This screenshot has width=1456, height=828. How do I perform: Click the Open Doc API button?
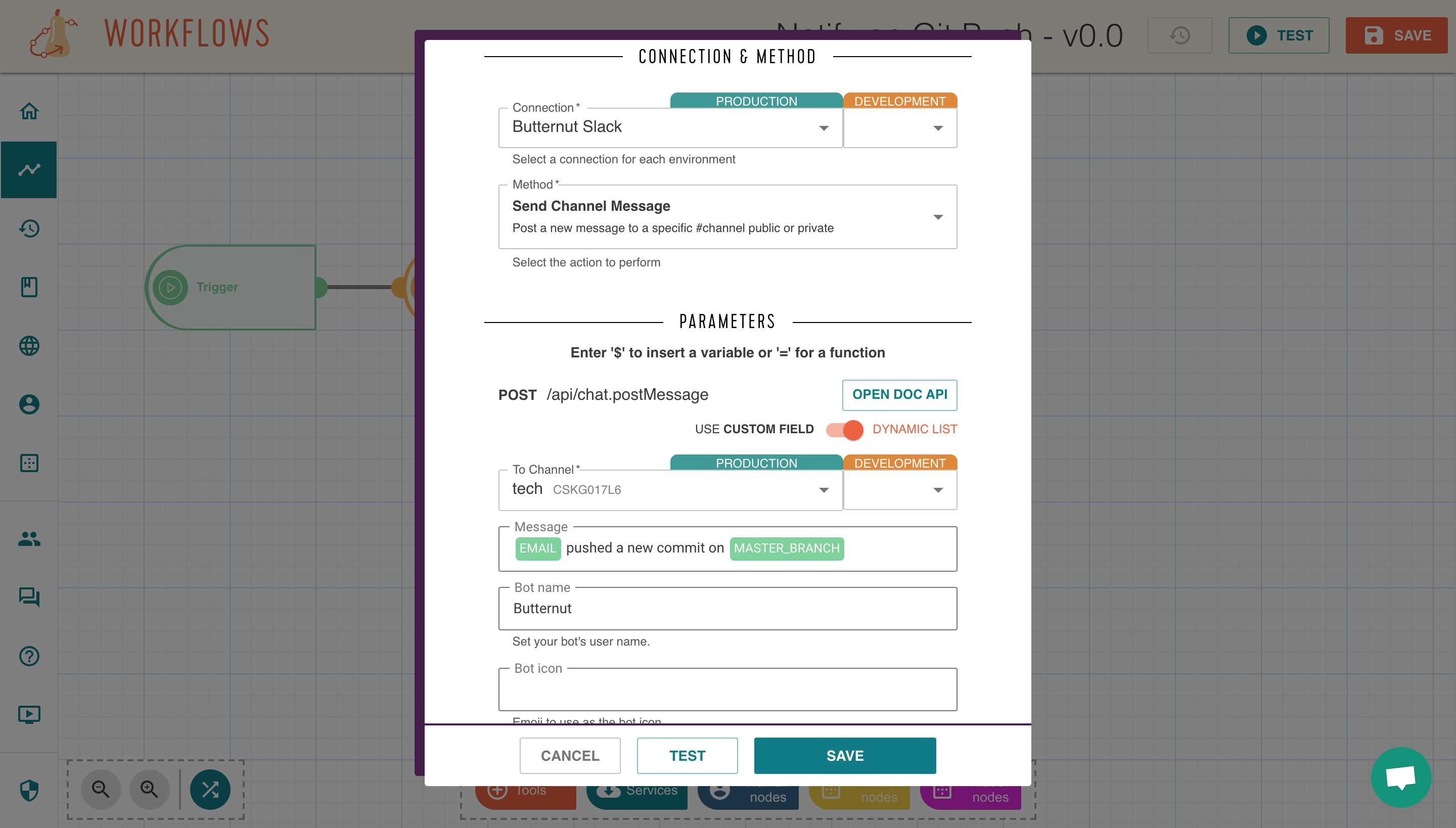(x=899, y=395)
